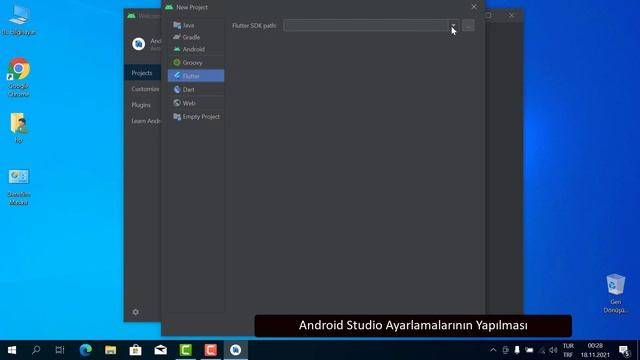Open Recycle Bin desktop icon

[x=616, y=293]
